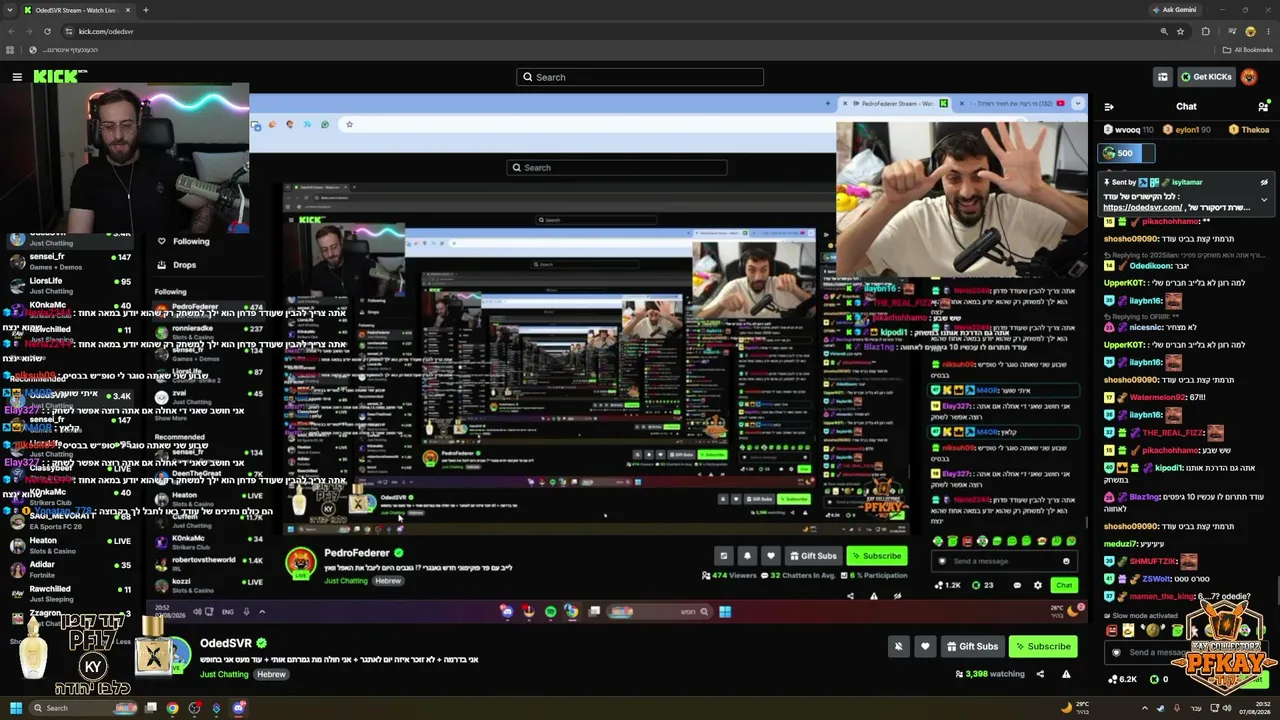1280x720 pixels.
Task: Click username SHMUFTZIK in chat
Action: tap(1153, 561)
